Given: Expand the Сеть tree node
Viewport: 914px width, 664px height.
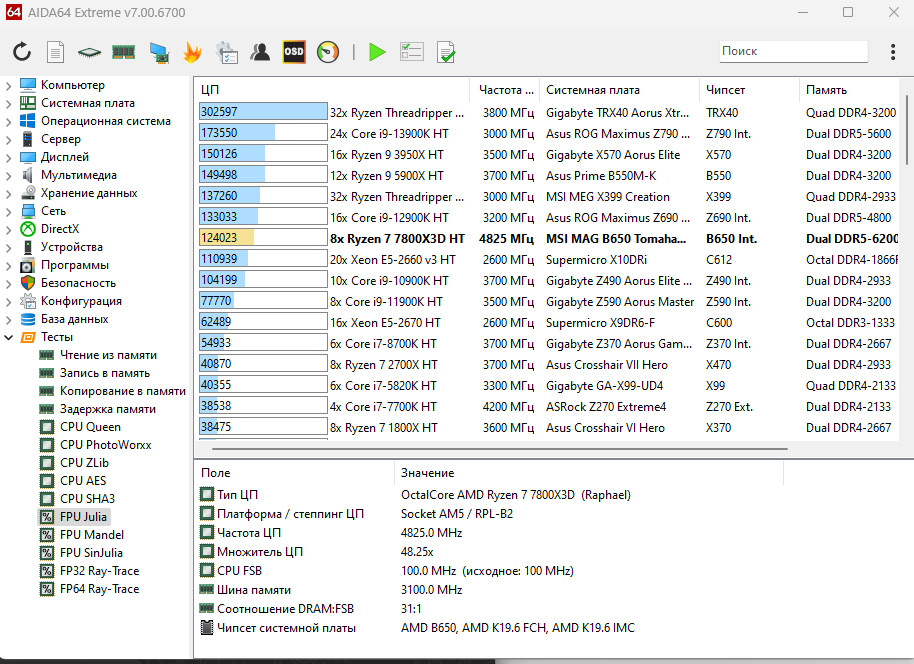Looking at the screenshot, I should [8, 212].
